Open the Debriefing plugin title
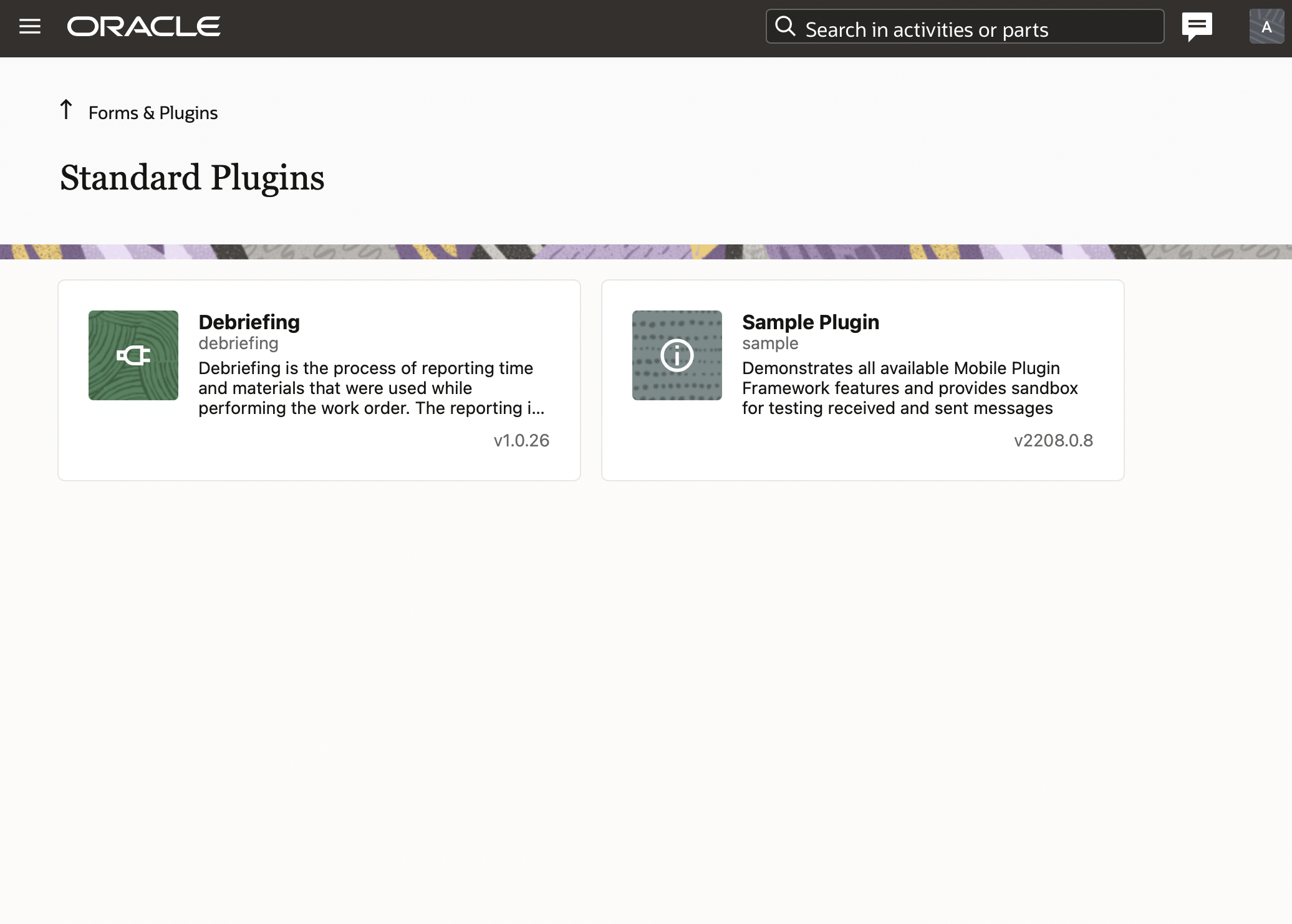This screenshot has height=924, width=1292. pos(249,322)
